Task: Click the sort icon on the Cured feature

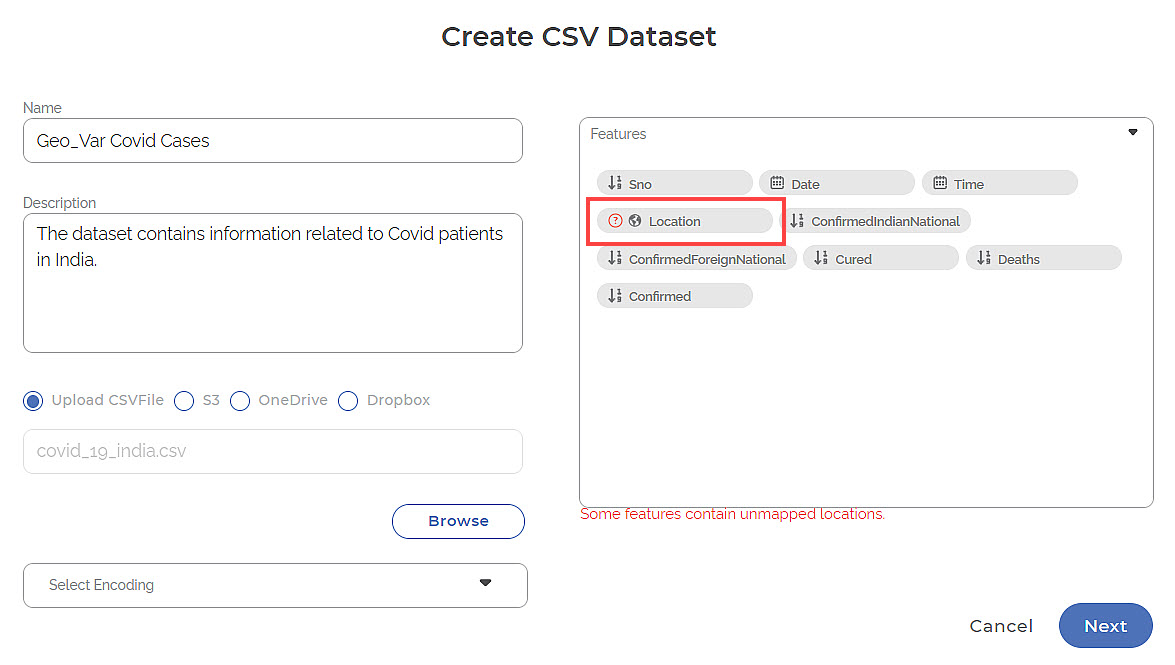Action: [819, 257]
